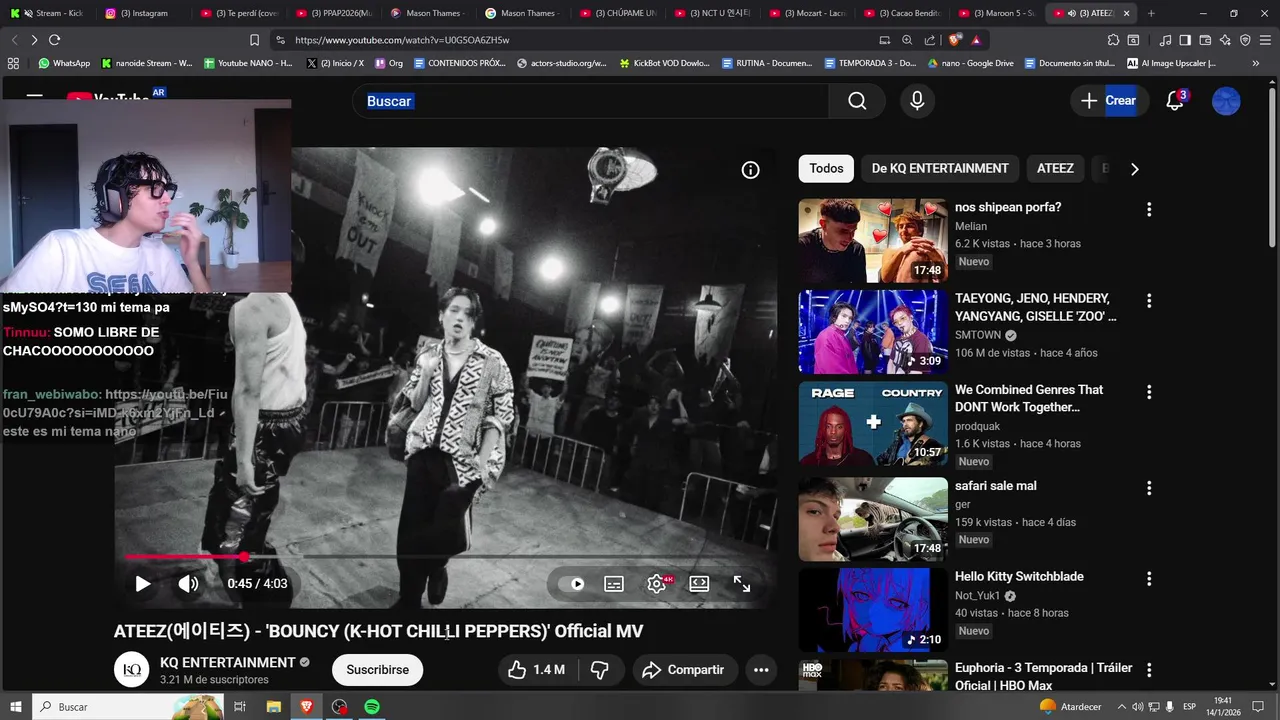Screen dimensions: 1280x720
Task: Open player settings gear icon
Action: [x=657, y=584]
